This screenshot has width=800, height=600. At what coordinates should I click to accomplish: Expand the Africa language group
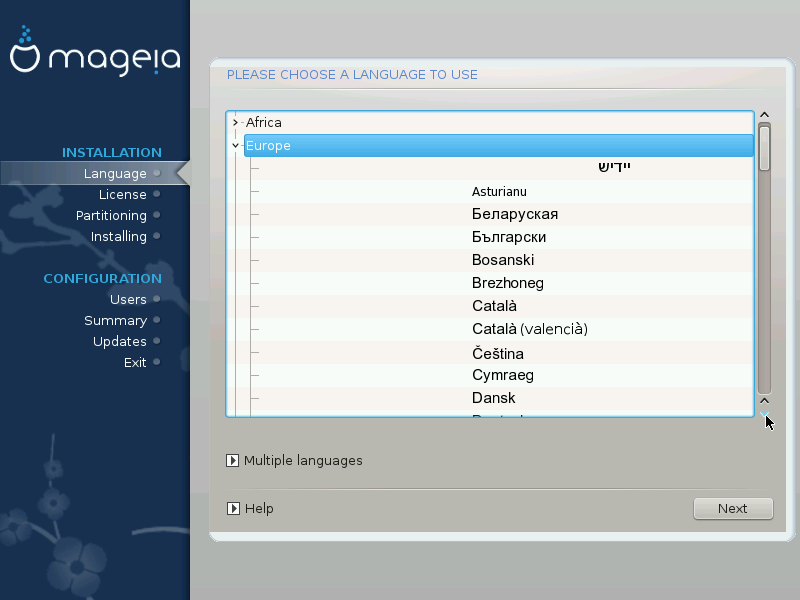point(235,122)
